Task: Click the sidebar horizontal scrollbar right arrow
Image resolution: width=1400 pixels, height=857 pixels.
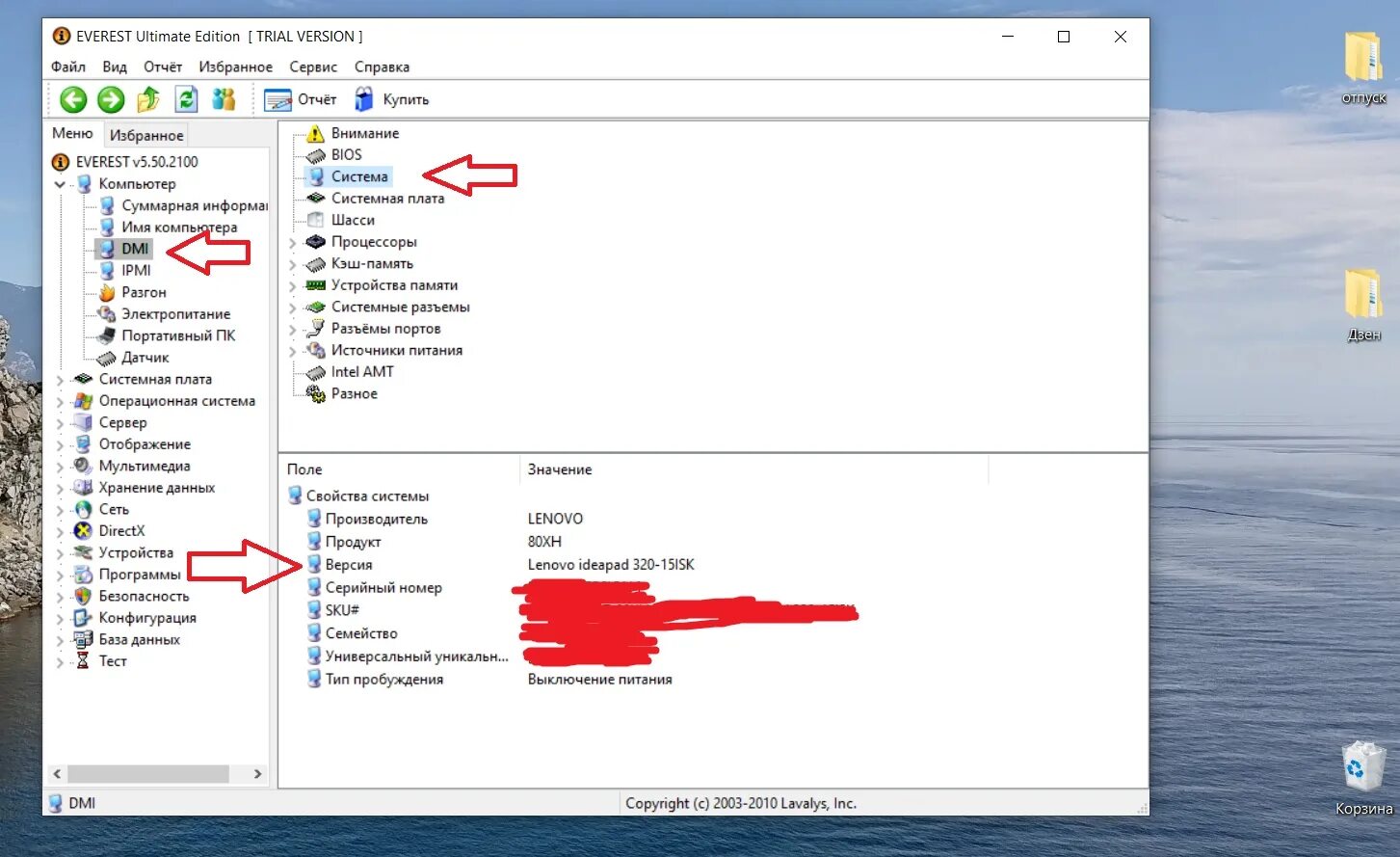Action: pos(257,774)
